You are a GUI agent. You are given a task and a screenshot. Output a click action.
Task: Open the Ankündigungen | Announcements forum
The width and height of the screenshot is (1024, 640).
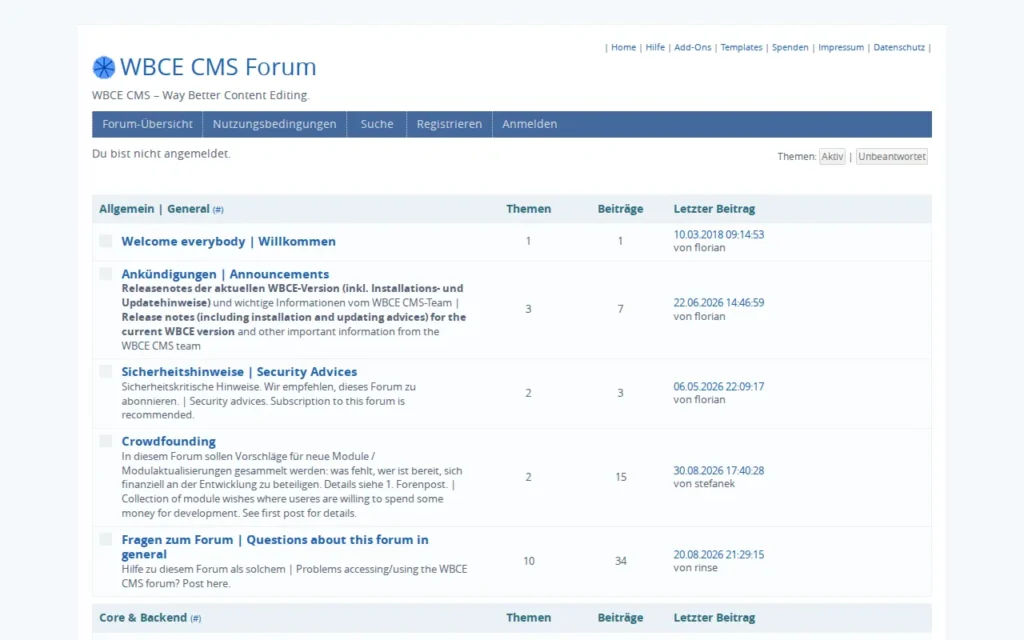click(x=225, y=274)
